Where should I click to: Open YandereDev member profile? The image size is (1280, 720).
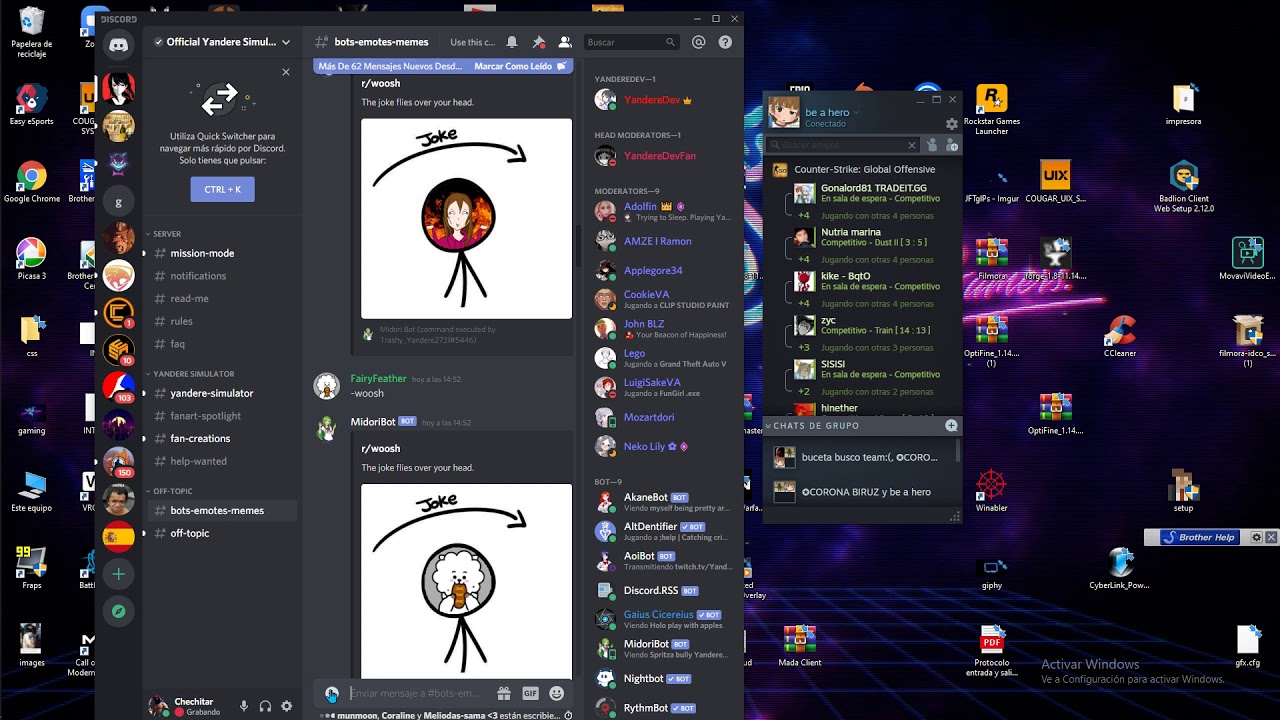coord(652,100)
